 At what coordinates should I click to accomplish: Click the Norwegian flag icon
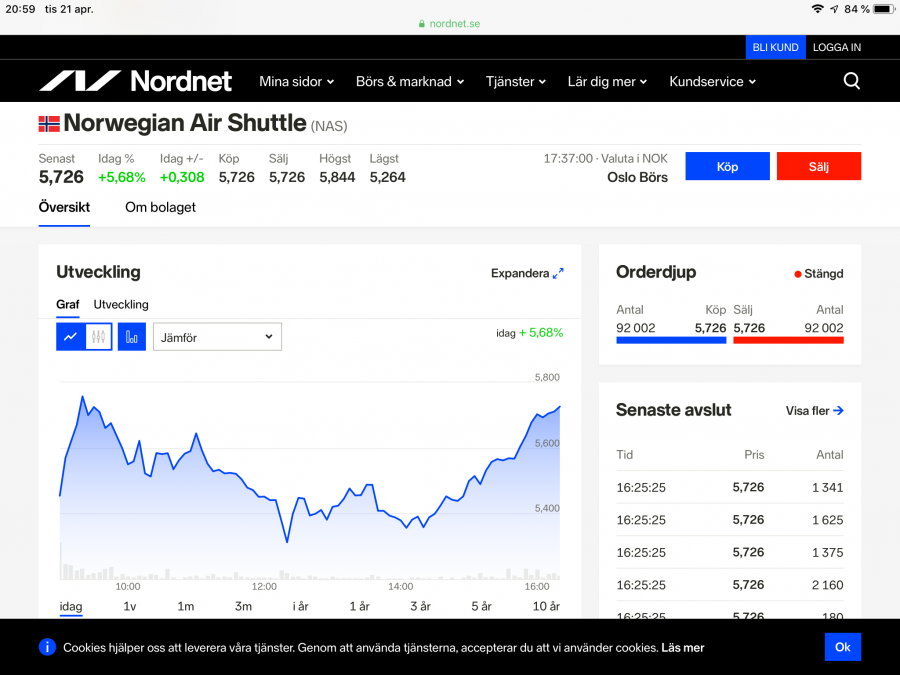pos(49,124)
